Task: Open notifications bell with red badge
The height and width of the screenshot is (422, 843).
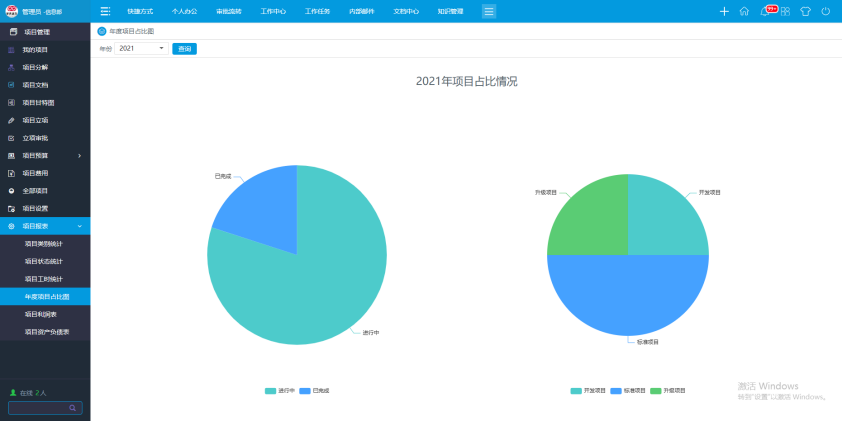Action: (766, 11)
